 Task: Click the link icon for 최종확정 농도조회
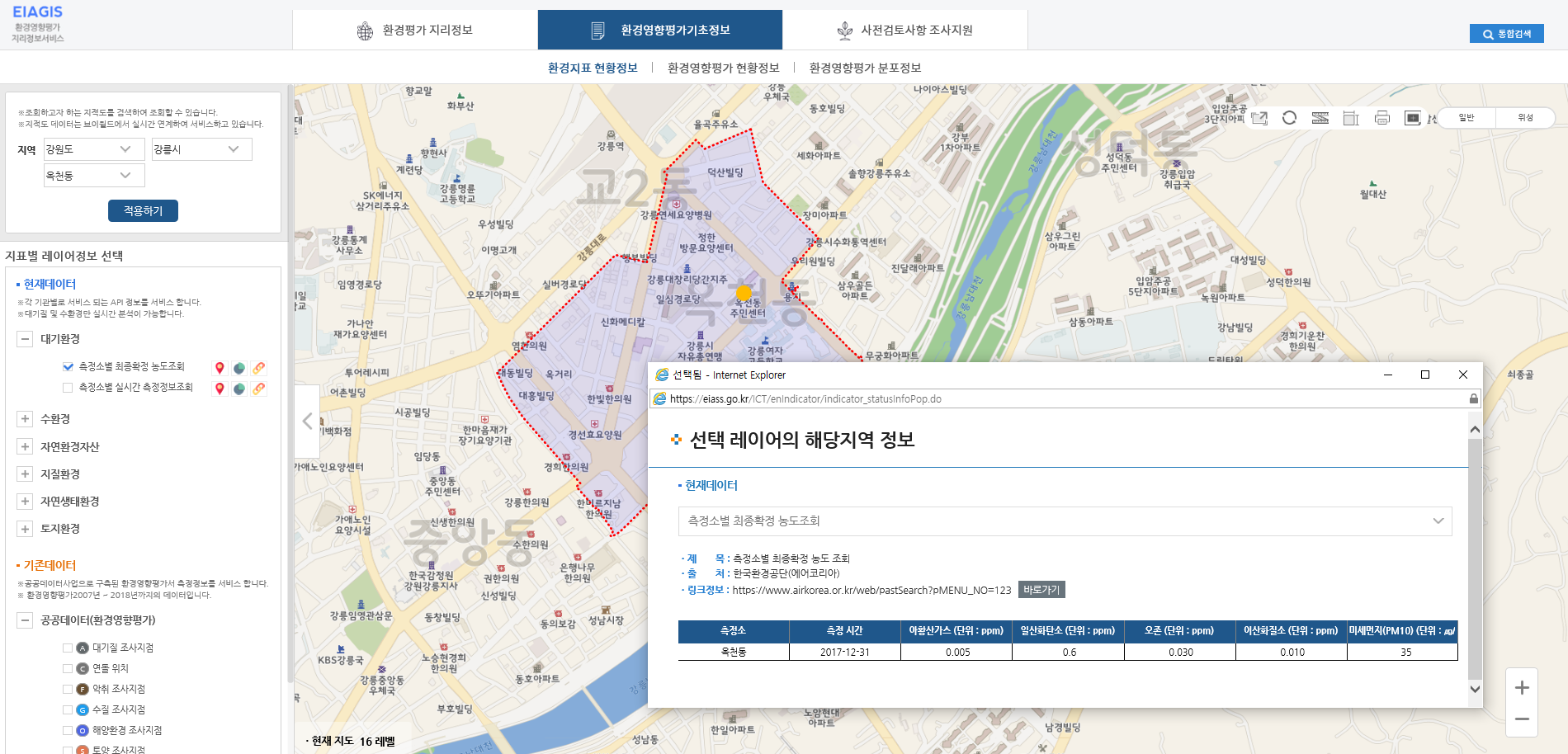[259, 368]
